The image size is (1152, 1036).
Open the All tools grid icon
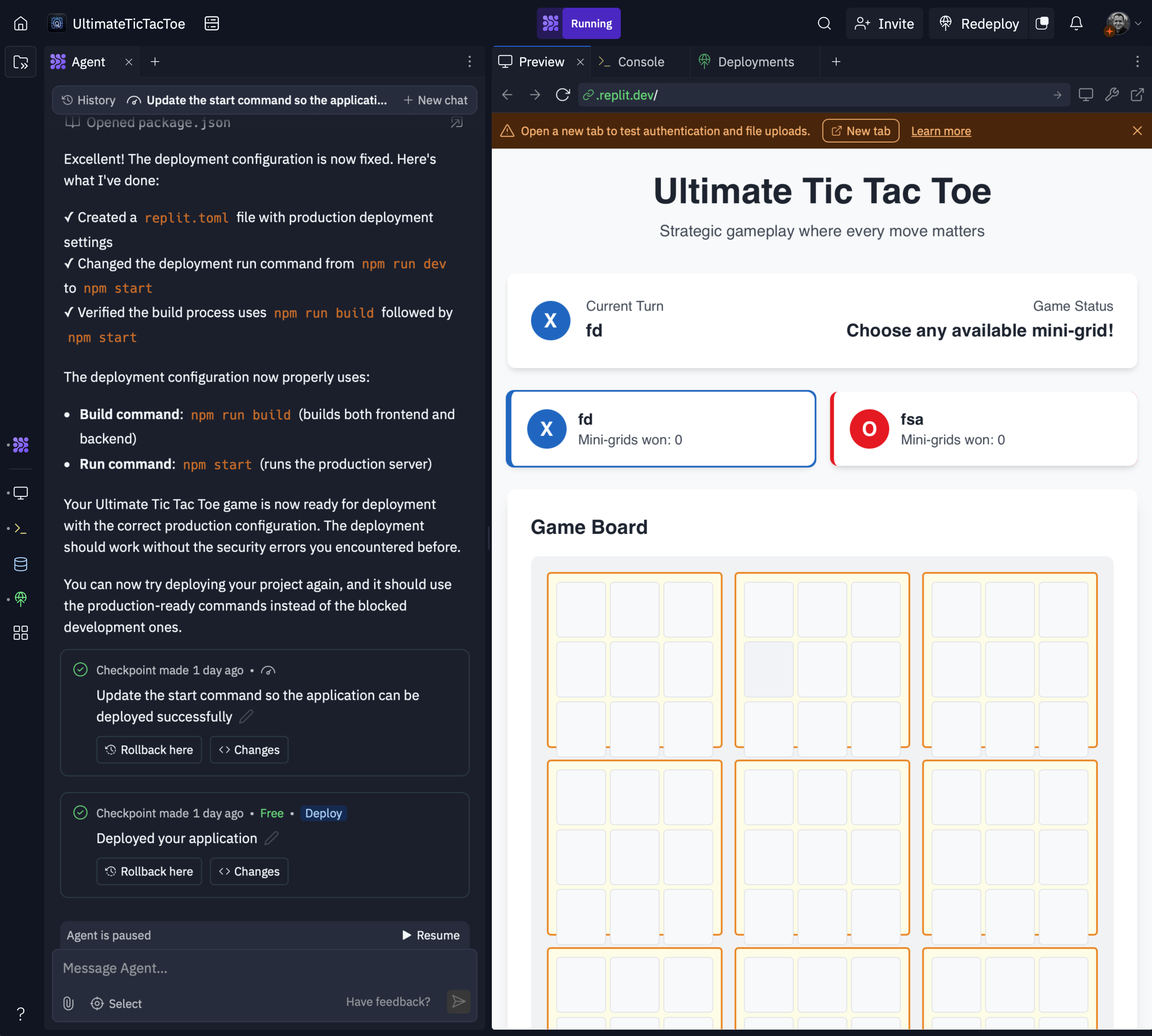[21, 633]
